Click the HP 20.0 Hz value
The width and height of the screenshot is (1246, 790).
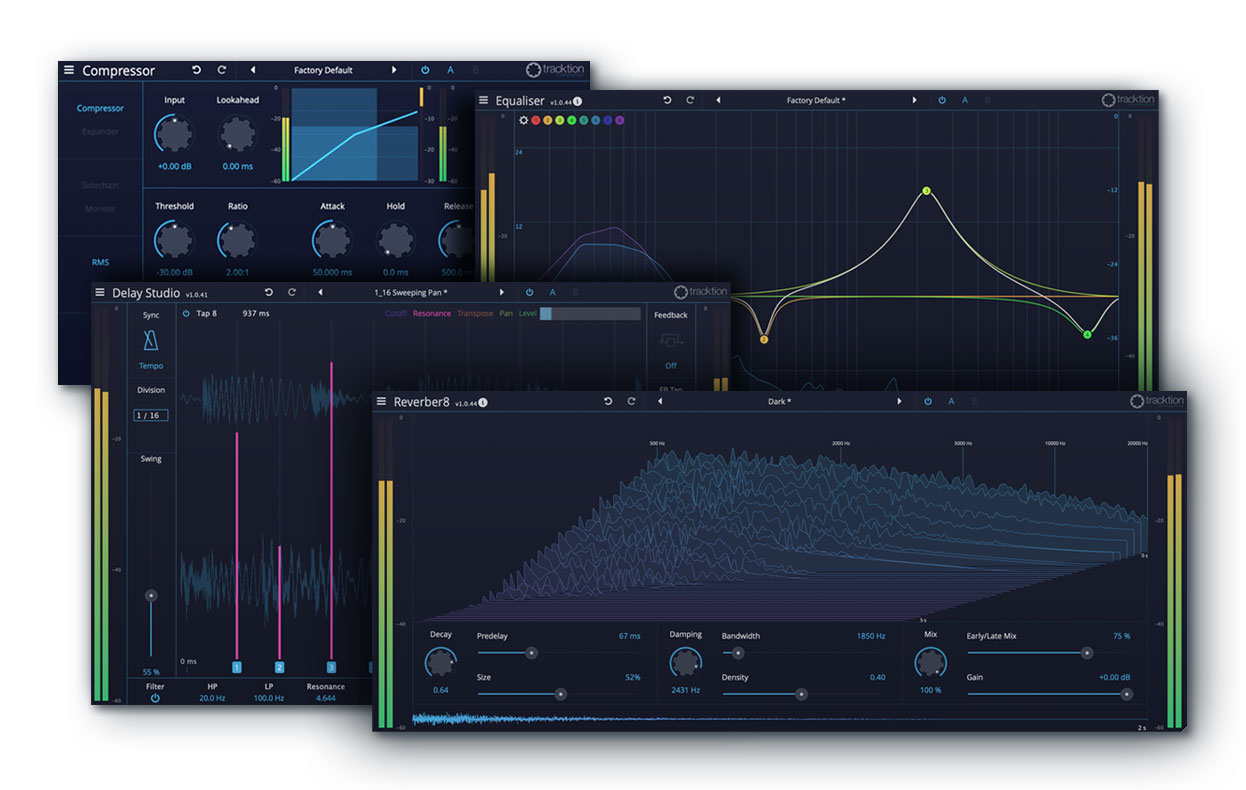point(212,698)
